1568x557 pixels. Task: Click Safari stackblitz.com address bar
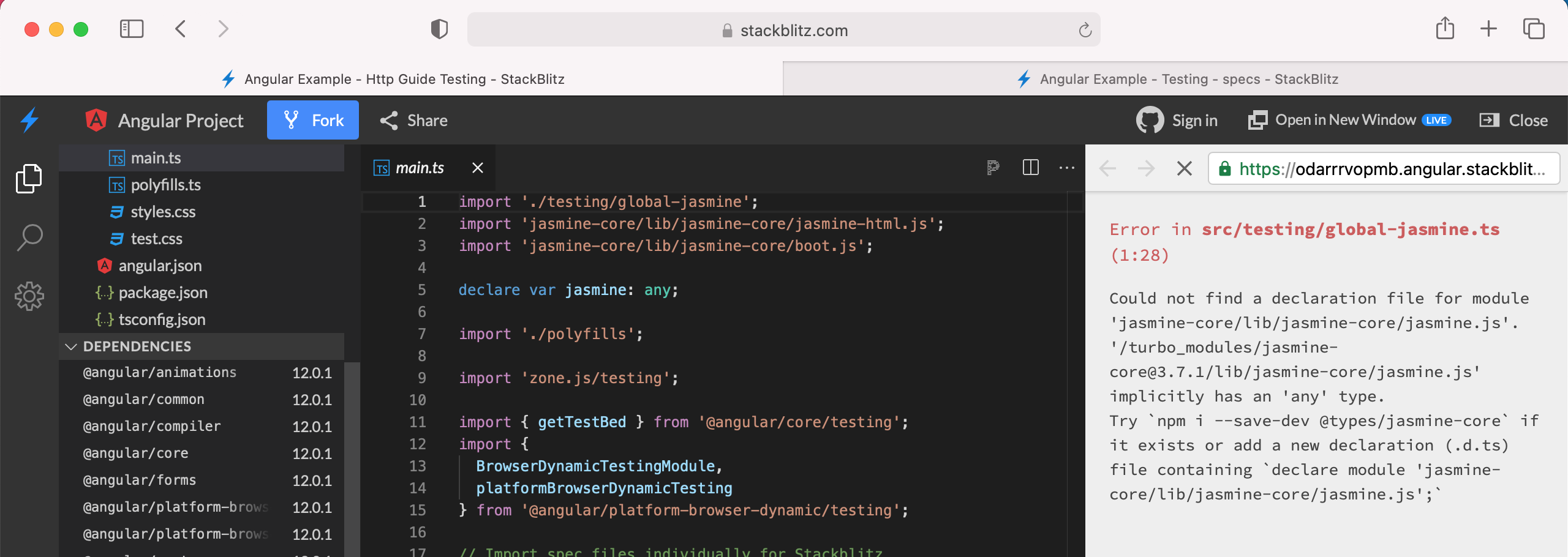coord(783,30)
